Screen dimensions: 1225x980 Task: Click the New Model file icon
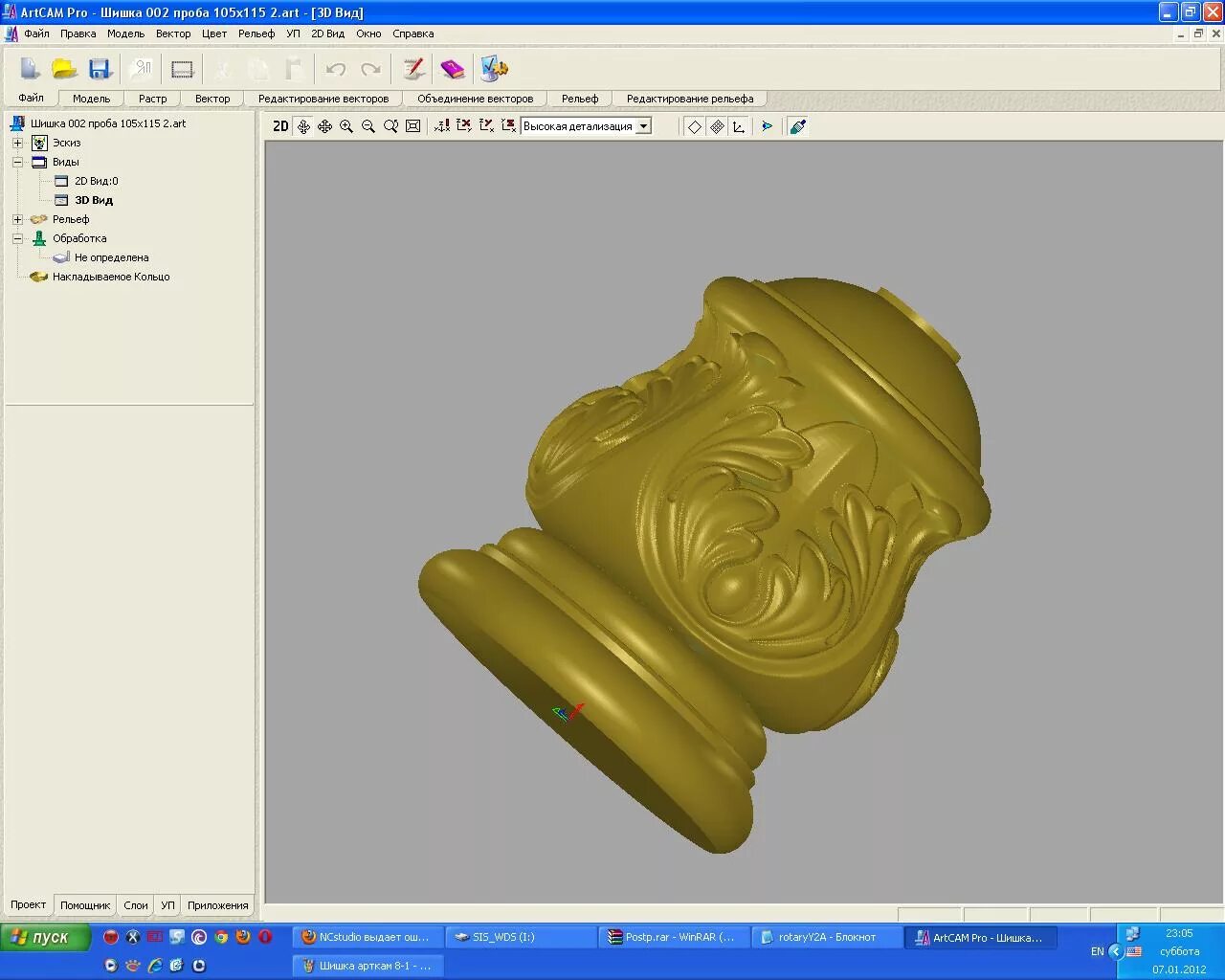[x=31, y=69]
